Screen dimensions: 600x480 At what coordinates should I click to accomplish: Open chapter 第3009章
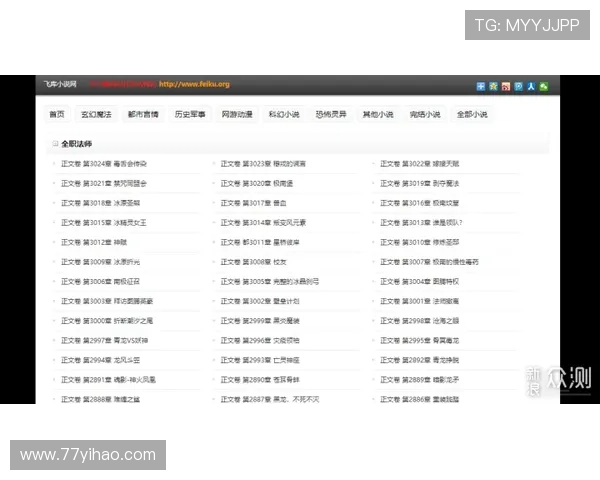(x=101, y=262)
